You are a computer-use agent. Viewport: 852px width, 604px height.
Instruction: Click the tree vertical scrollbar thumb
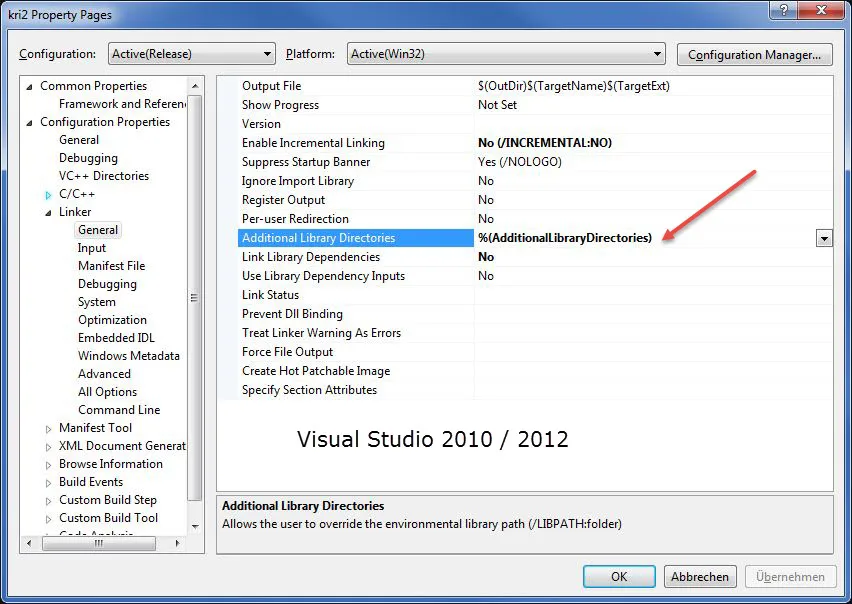pos(195,298)
